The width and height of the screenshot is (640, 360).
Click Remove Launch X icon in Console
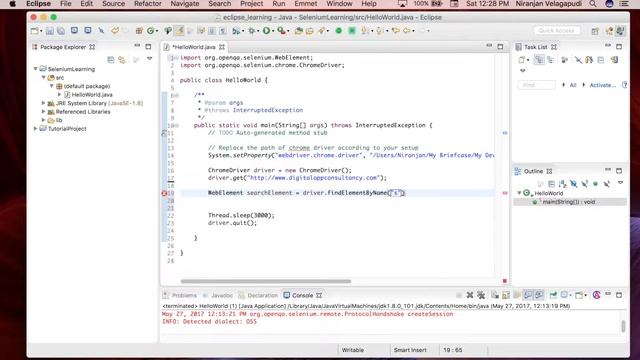470,295
